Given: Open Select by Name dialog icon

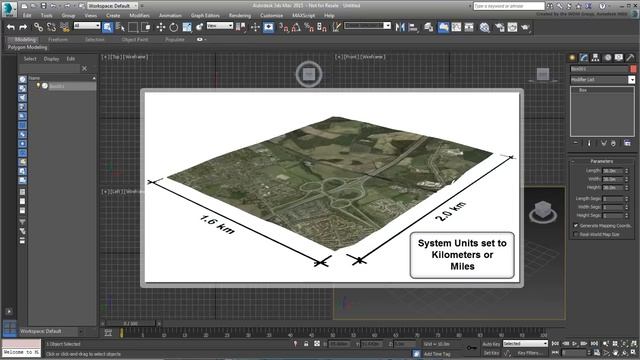Looking at the screenshot, I should [120, 27].
